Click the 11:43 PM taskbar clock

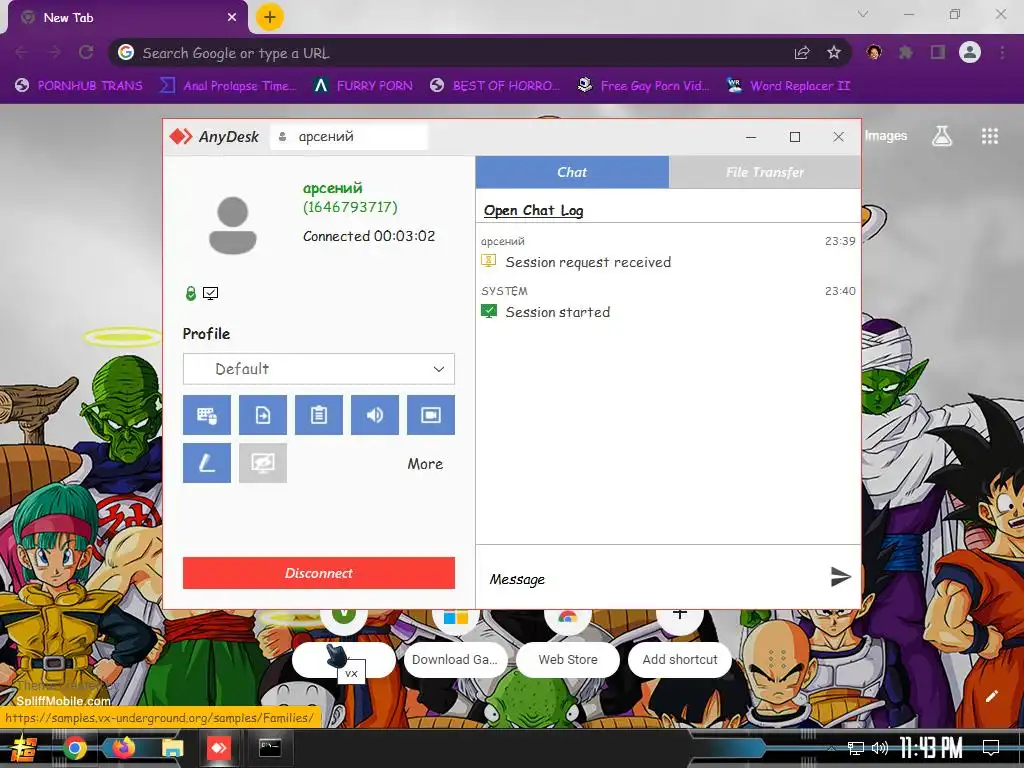931,748
